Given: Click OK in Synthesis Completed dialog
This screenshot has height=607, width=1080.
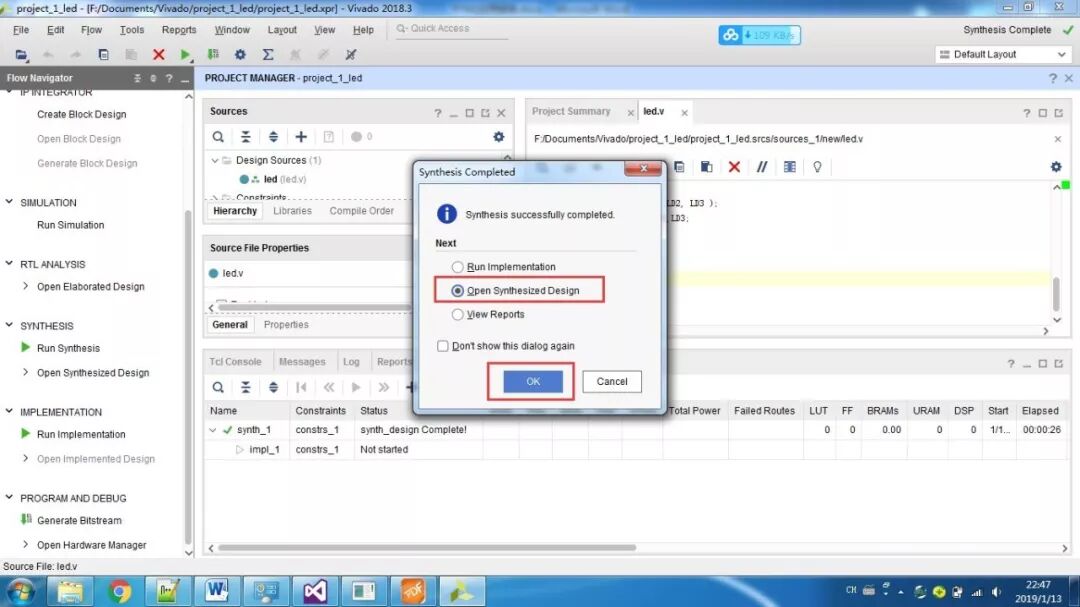Looking at the screenshot, I should 532,381.
